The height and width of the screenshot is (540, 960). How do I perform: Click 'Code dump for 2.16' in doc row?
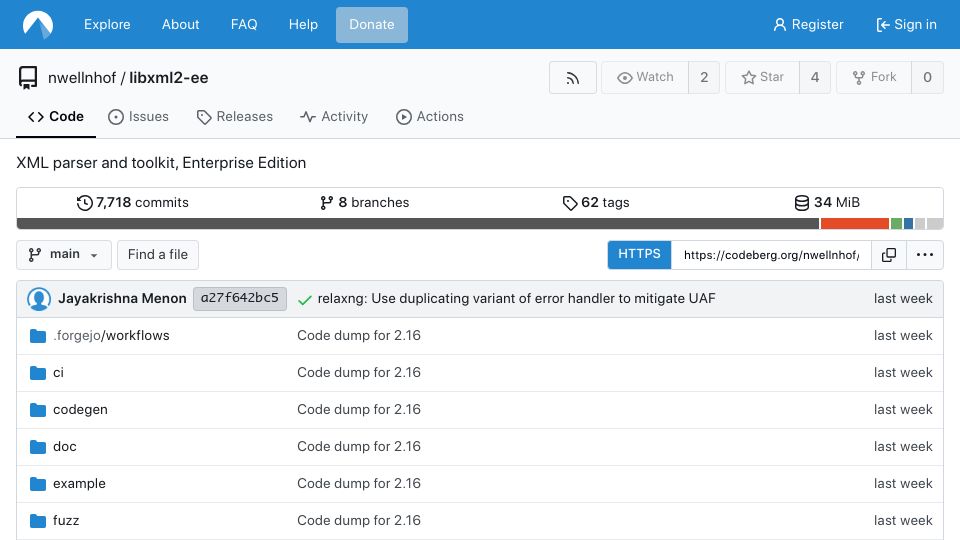tap(359, 446)
